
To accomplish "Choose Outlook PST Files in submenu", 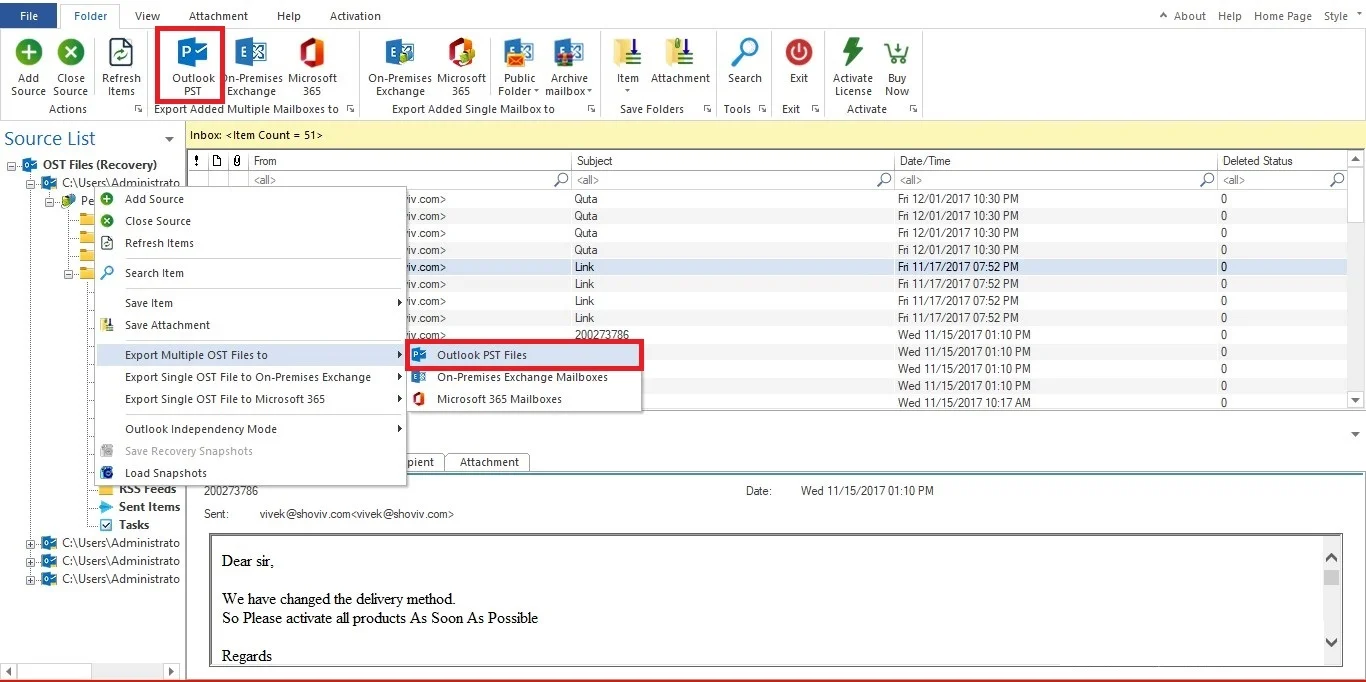I will pos(524,355).
